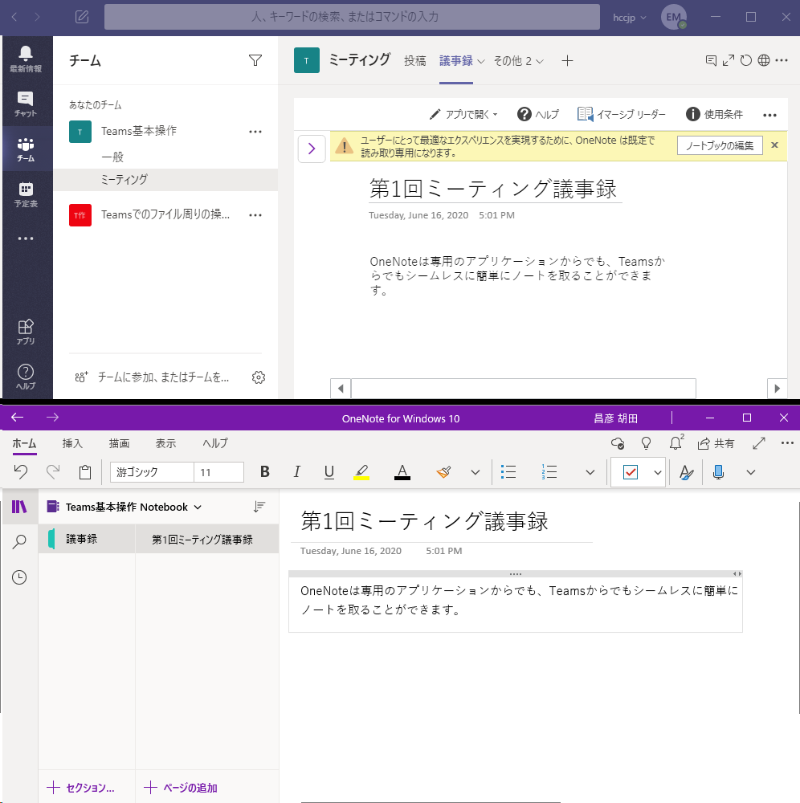Open the font name dropdown 游ゴシック

[x=150, y=472]
